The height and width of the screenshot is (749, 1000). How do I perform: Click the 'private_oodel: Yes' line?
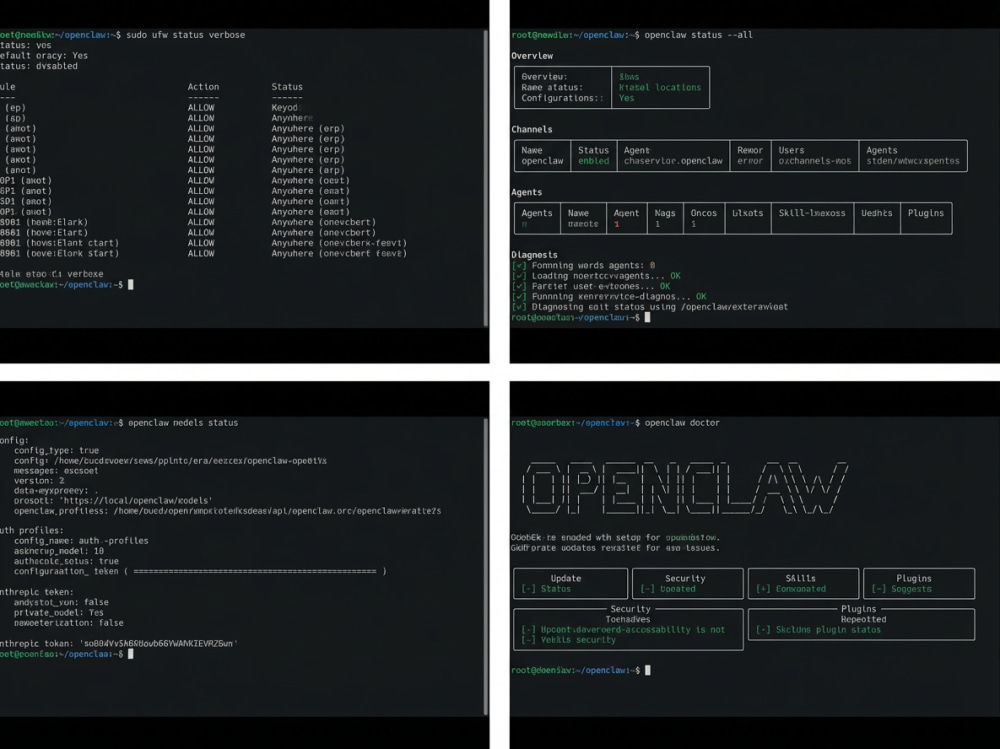[58, 612]
